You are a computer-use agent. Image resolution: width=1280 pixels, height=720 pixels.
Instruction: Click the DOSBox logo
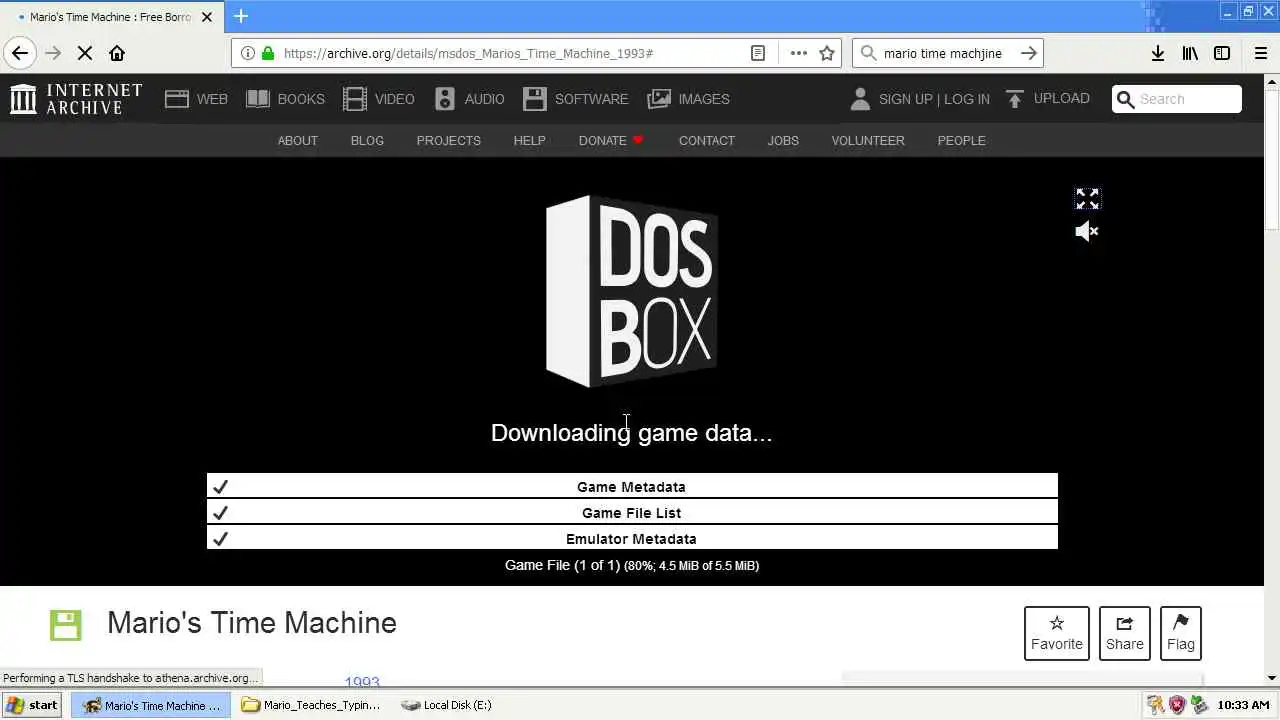tap(631, 291)
